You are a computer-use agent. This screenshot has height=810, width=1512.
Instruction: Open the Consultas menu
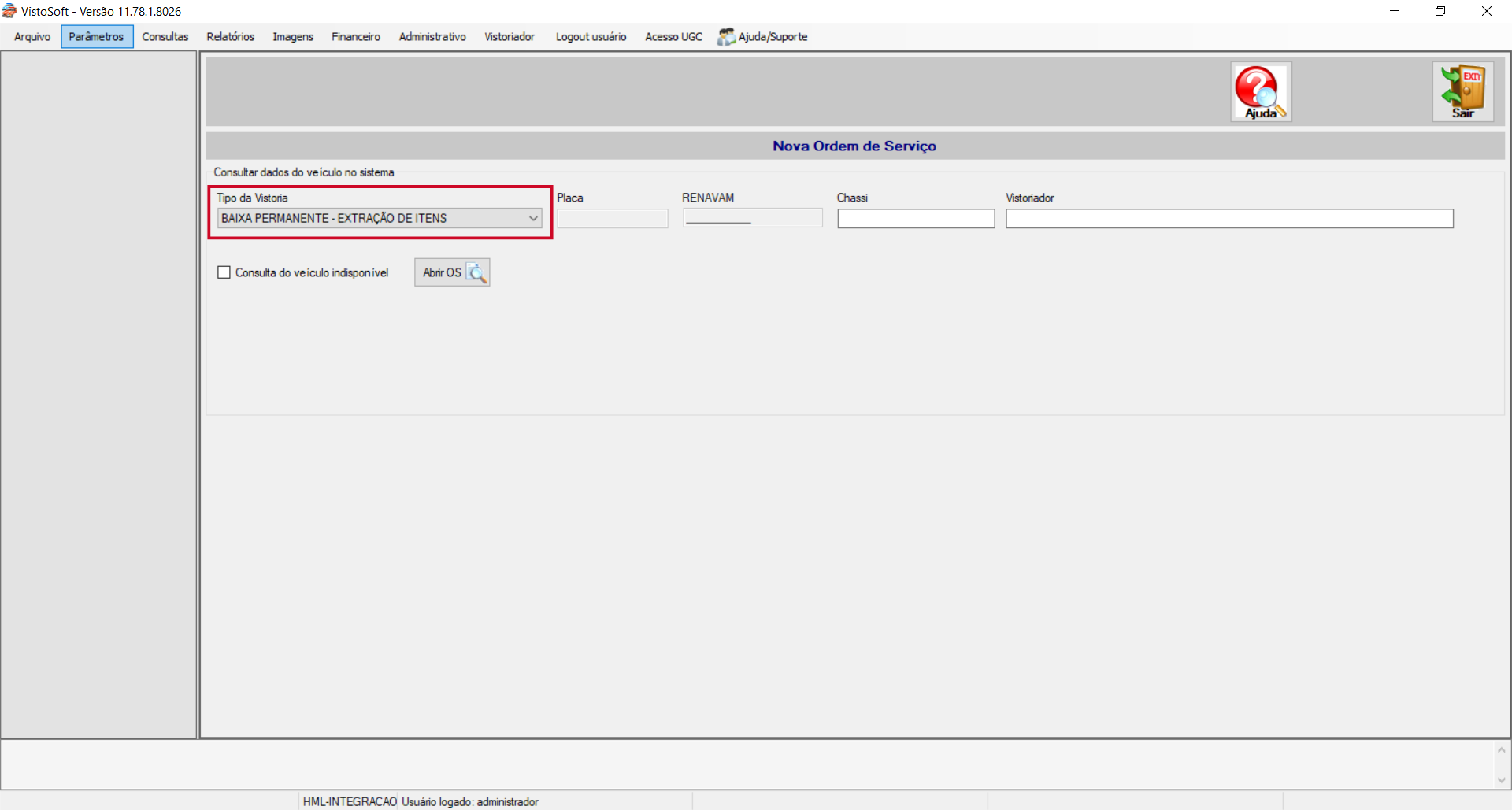(165, 37)
